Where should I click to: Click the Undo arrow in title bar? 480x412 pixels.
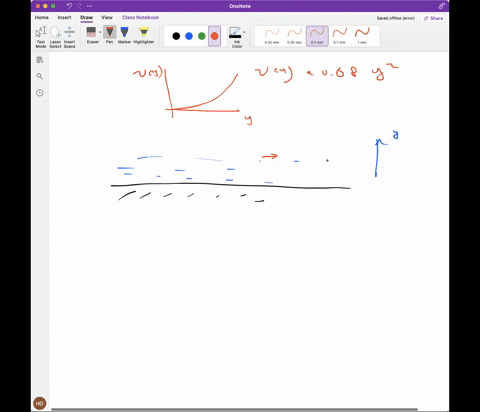point(69,6)
